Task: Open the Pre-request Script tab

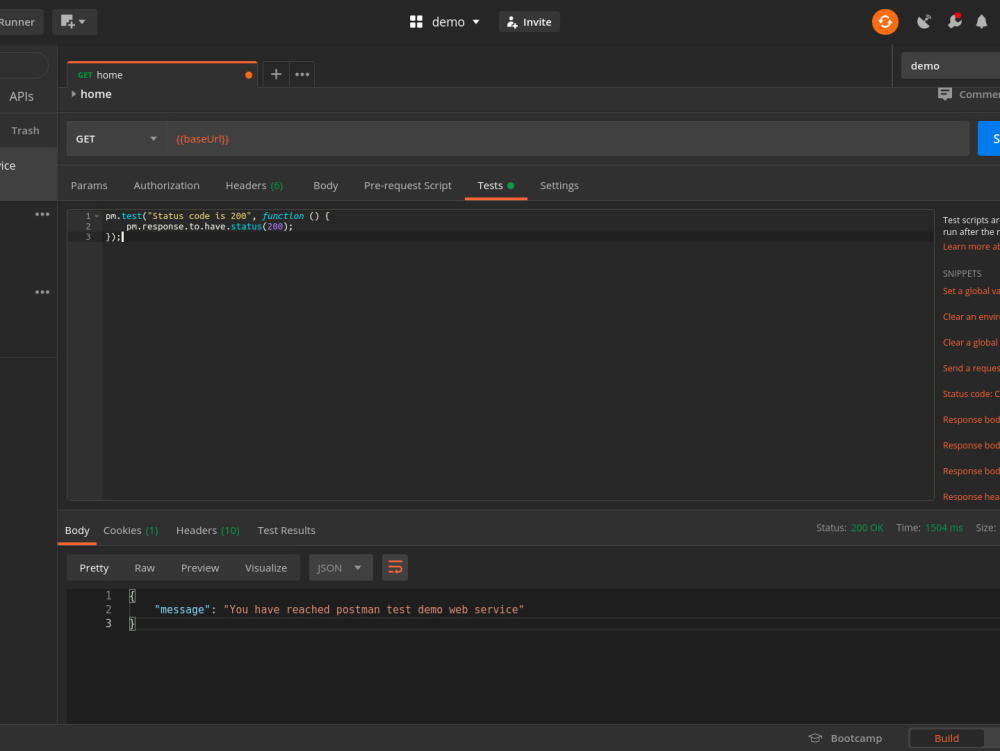Action: click(408, 186)
